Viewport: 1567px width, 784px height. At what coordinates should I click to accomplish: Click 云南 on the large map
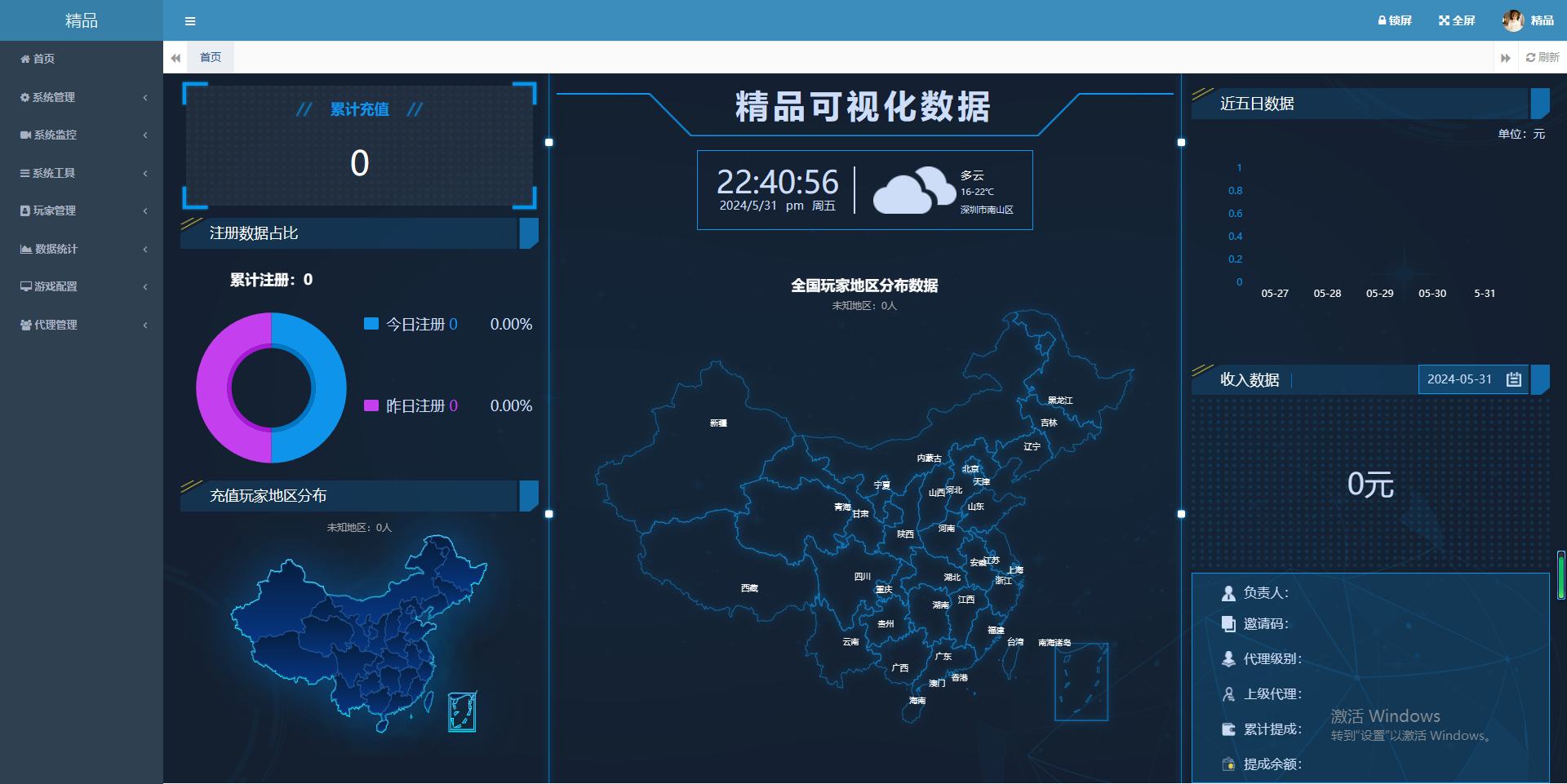coord(850,642)
